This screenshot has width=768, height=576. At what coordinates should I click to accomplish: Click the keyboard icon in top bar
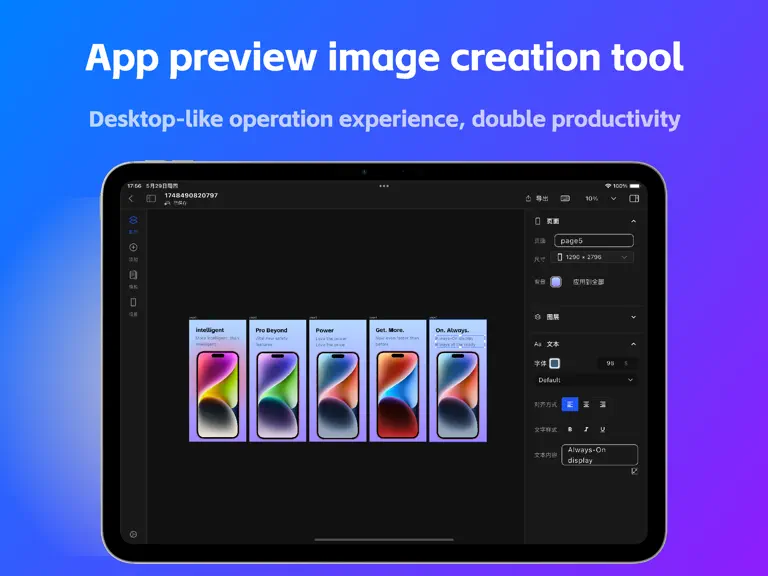565,198
